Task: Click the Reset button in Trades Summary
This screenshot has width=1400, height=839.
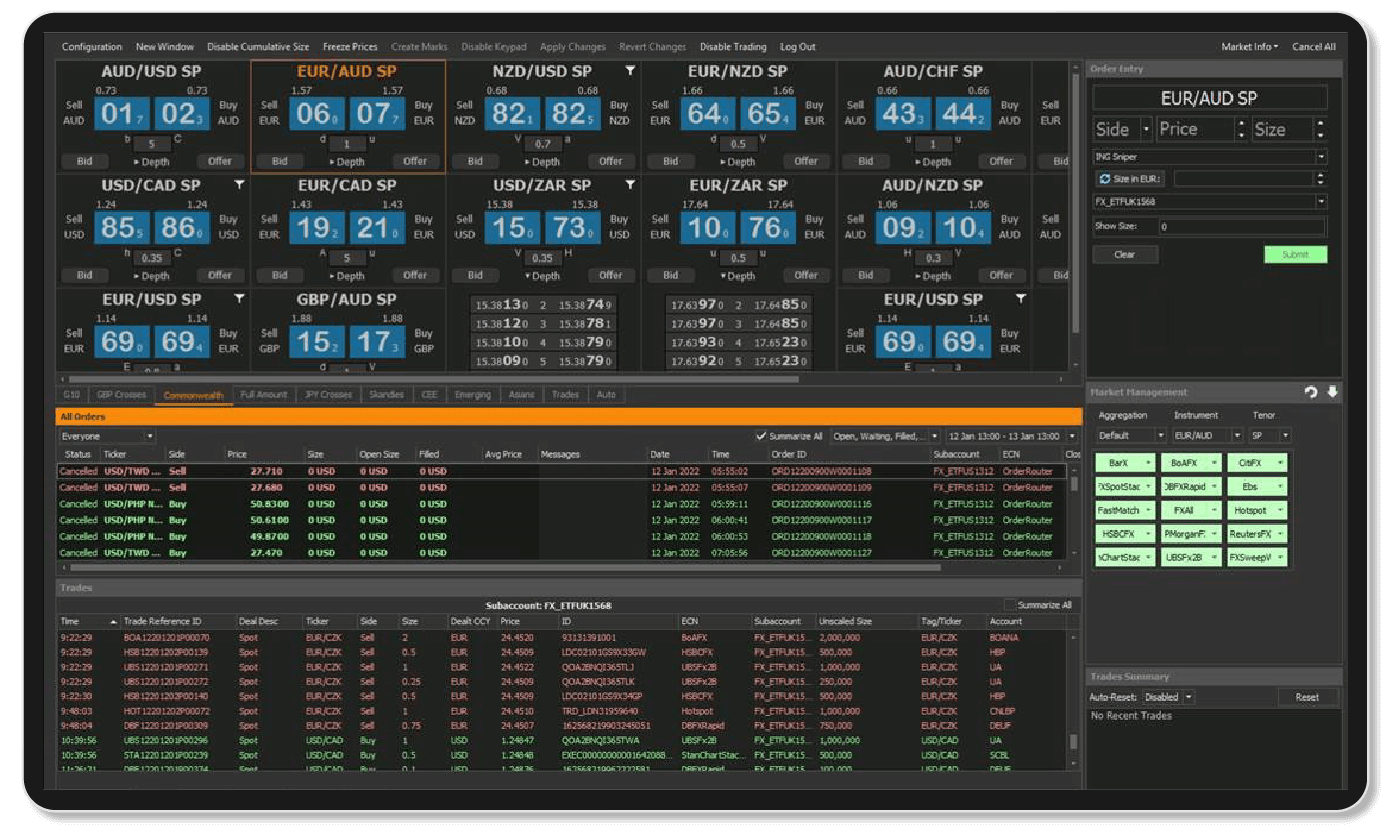Action: [x=1307, y=697]
